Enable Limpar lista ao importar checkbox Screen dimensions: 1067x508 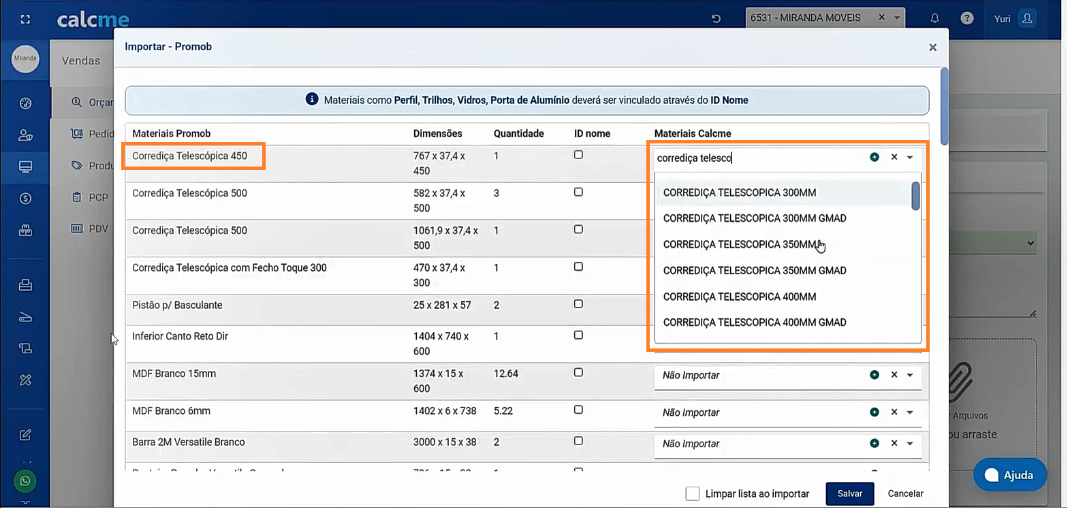tap(692, 494)
